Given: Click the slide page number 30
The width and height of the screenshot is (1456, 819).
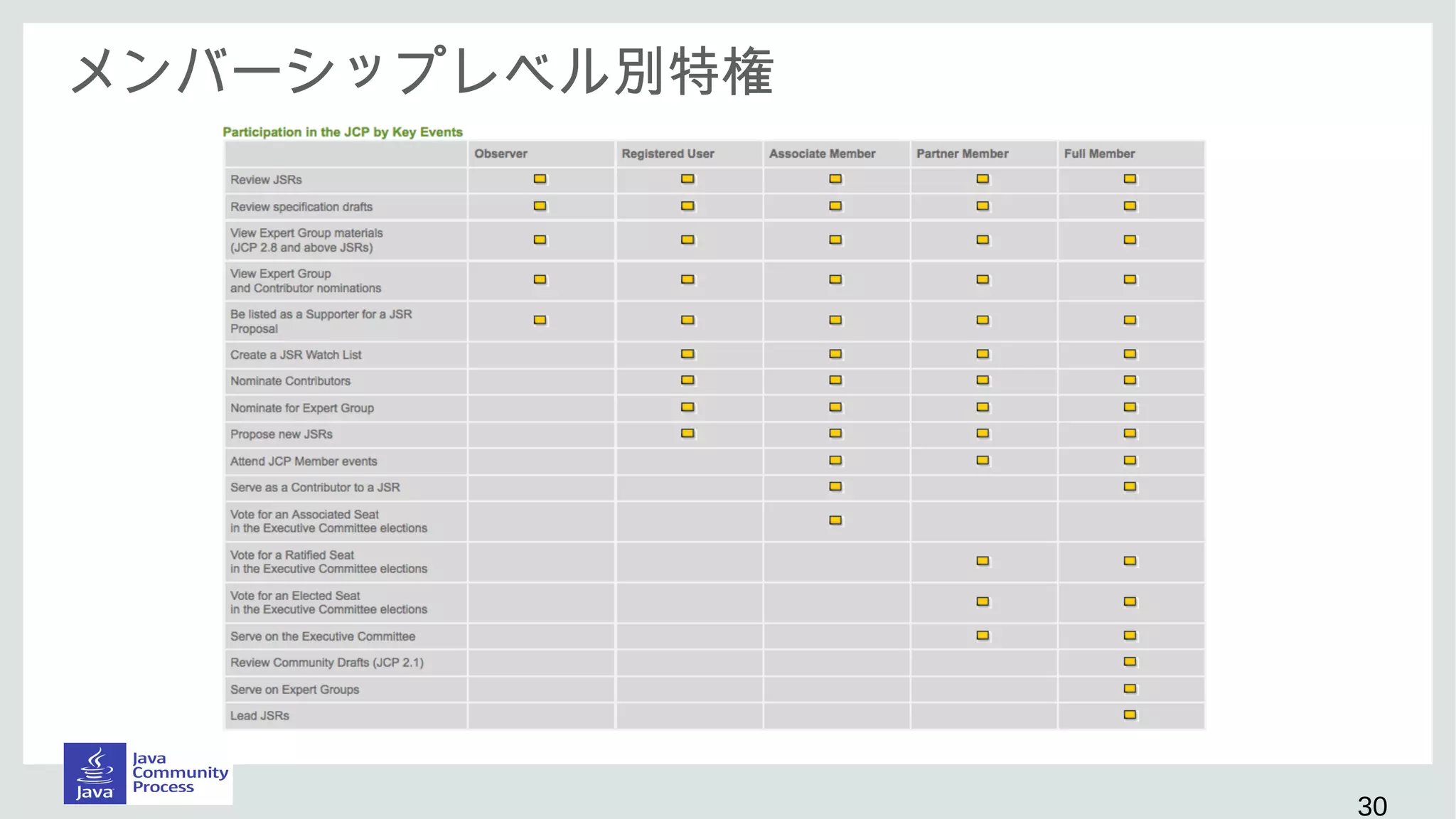Looking at the screenshot, I should tap(1372, 806).
